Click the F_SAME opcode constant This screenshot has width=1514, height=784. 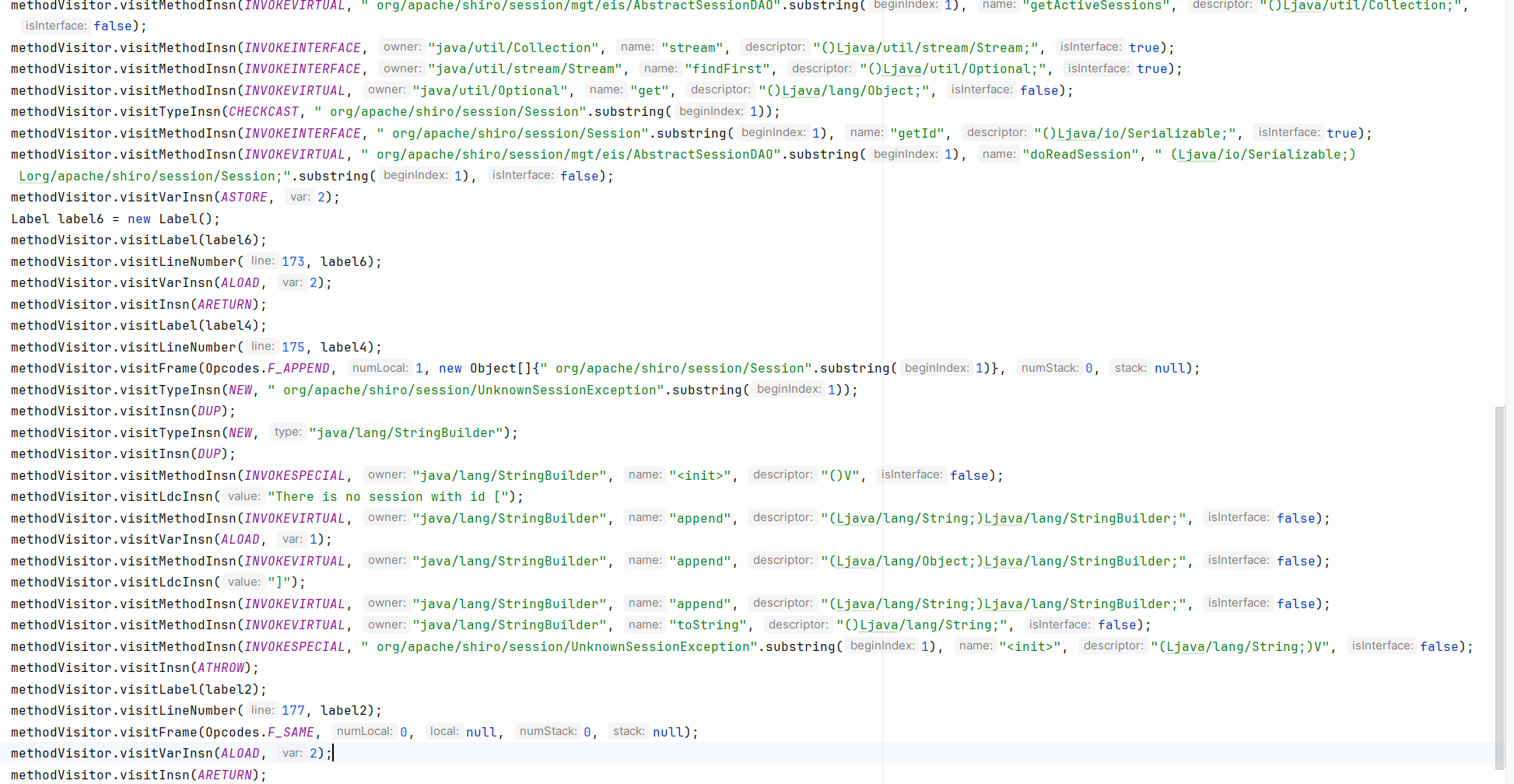[290, 733]
